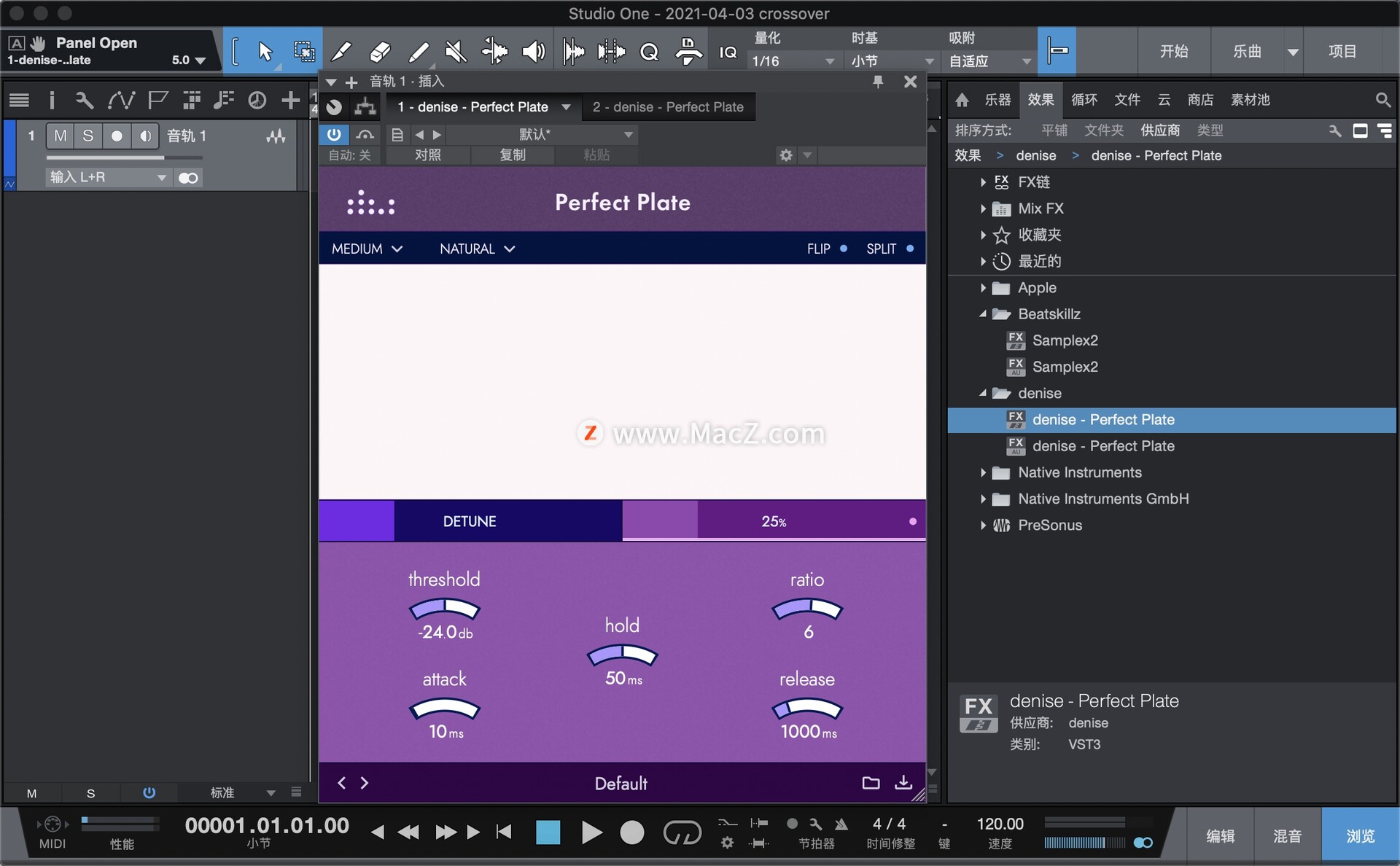Image resolution: width=1400 pixels, height=866 pixels.
Task: Open plugin gear settings icon
Action: [x=785, y=155]
